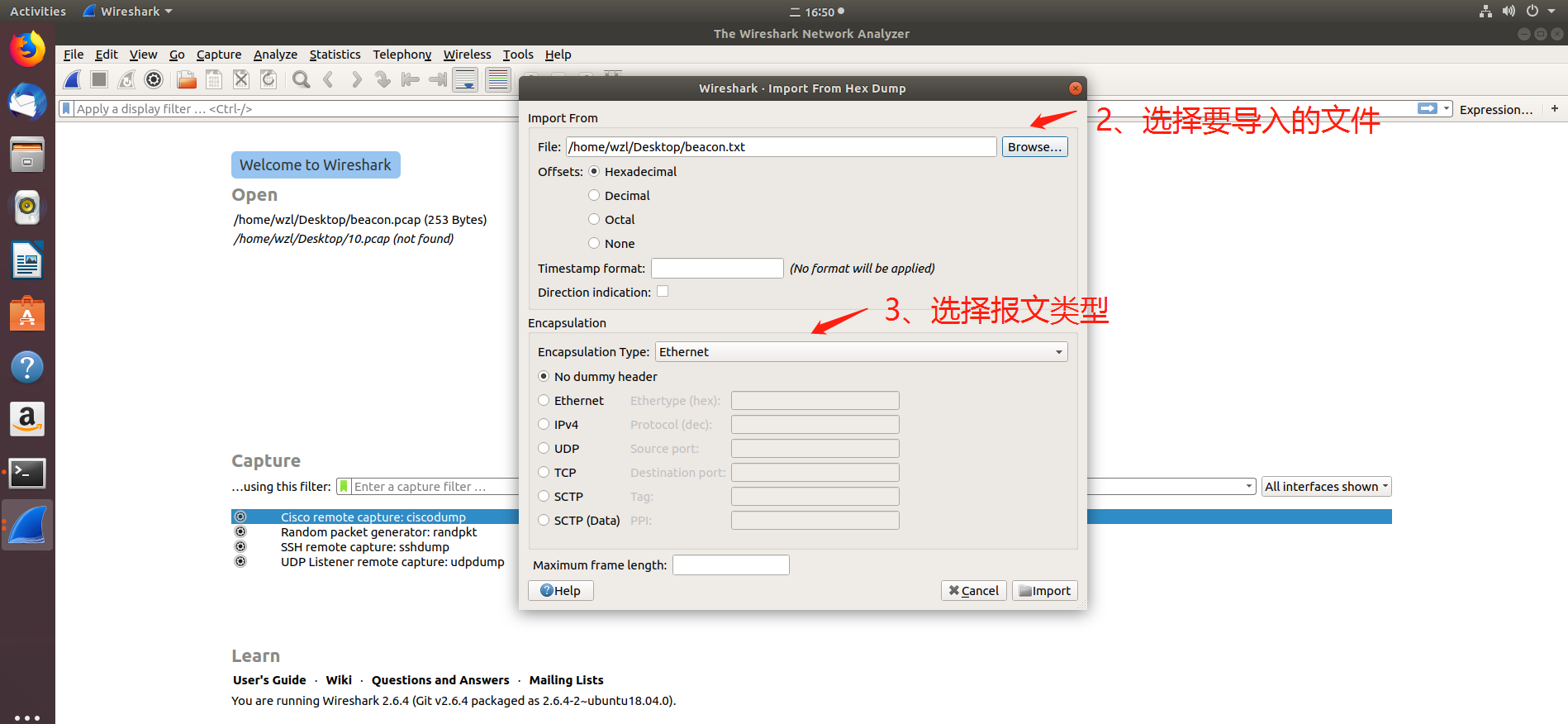Screen dimensions: 1568x724
Task: Open capture options gear icon
Action: [154, 79]
